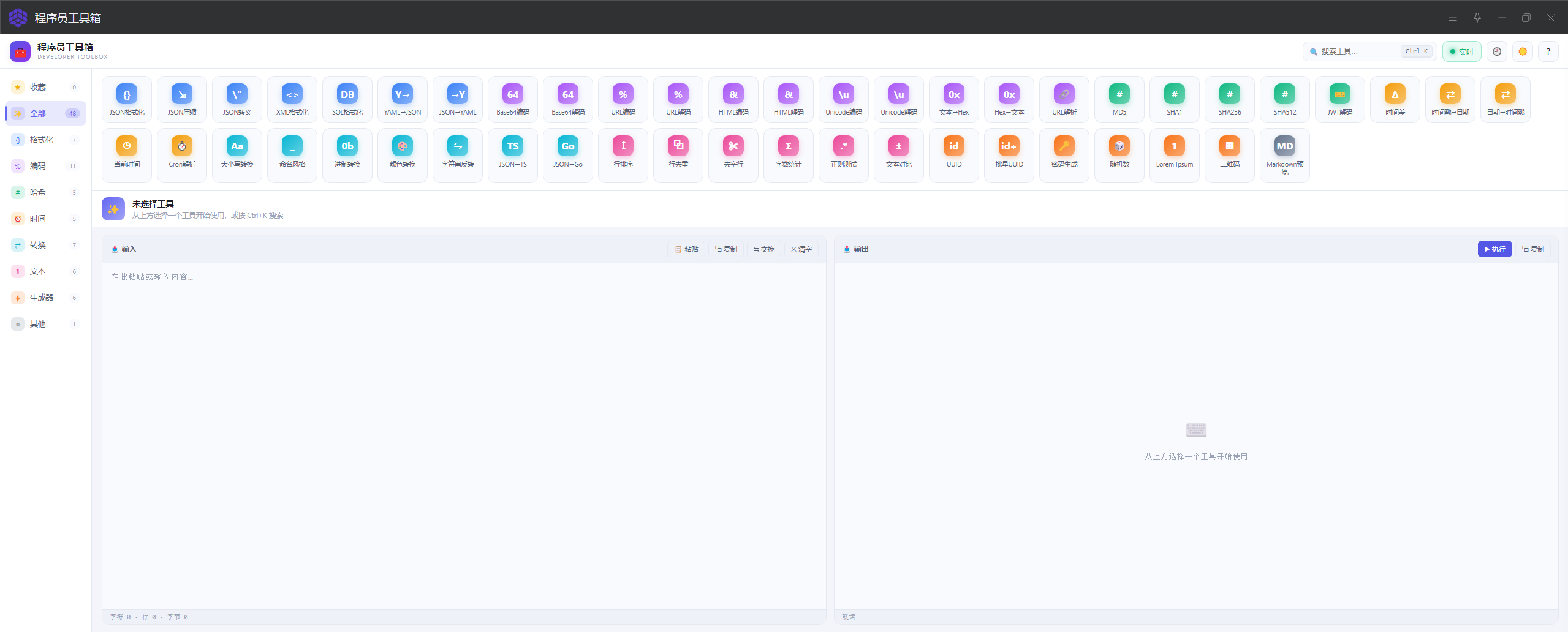Toggle the 实时 live mode switch

(1461, 51)
